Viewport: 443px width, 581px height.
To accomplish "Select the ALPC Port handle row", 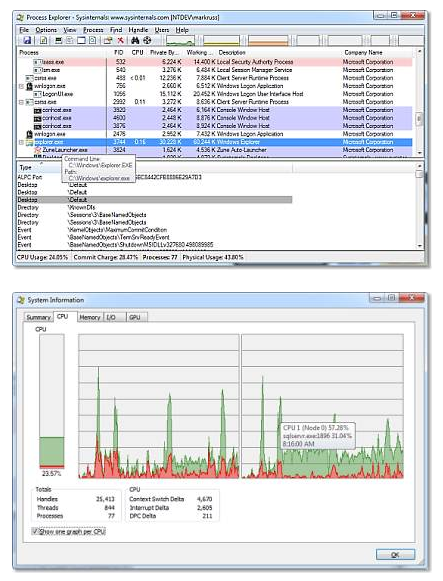I will point(155,177).
